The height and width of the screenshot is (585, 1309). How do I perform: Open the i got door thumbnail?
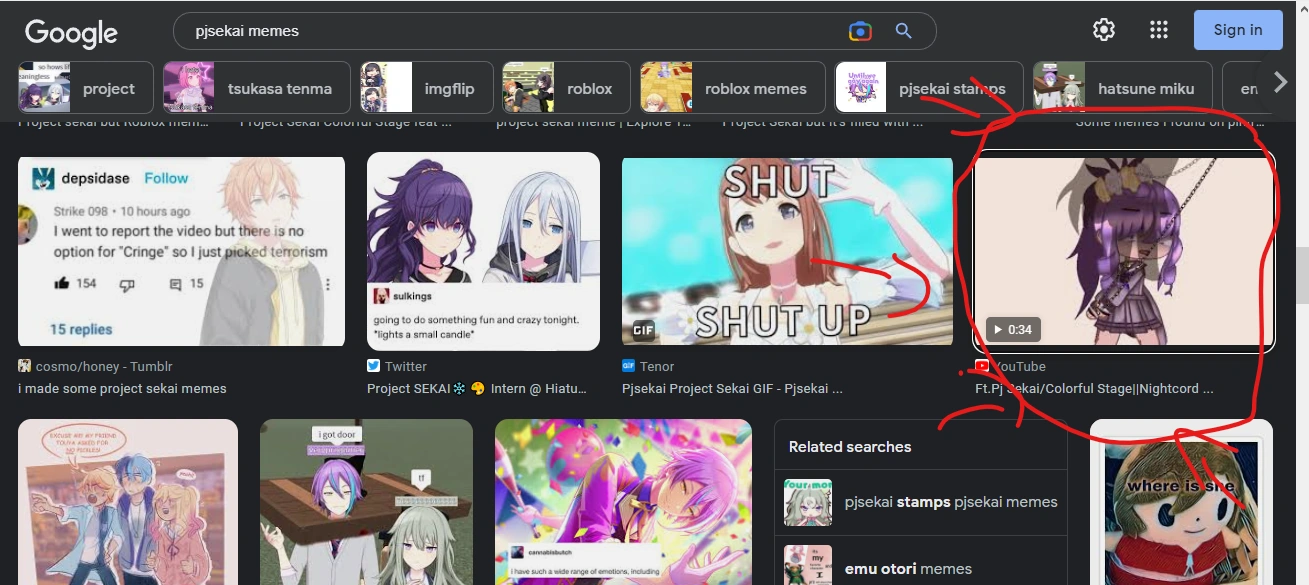(x=366, y=502)
